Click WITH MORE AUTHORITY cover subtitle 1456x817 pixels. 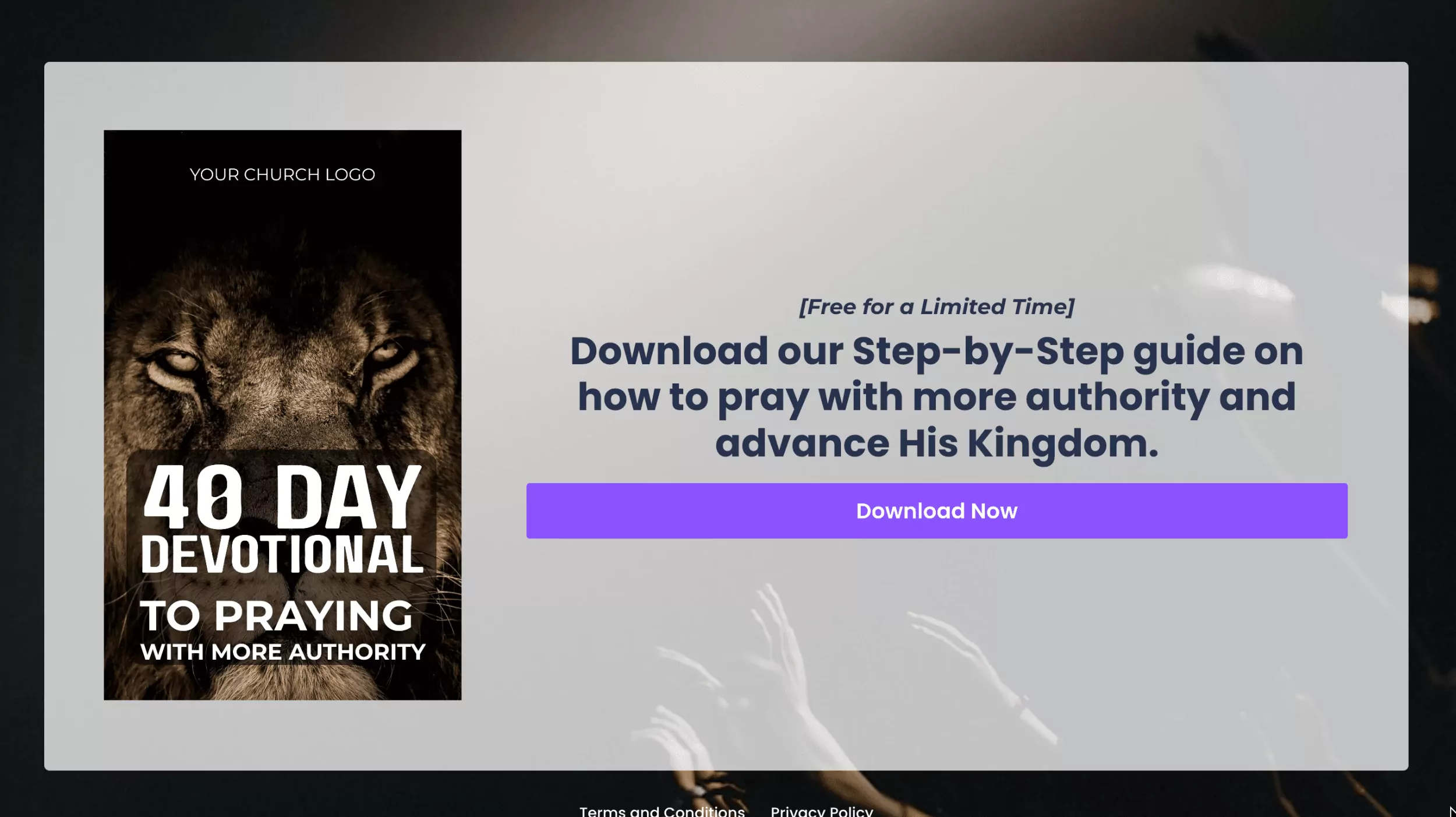pos(282,652)
